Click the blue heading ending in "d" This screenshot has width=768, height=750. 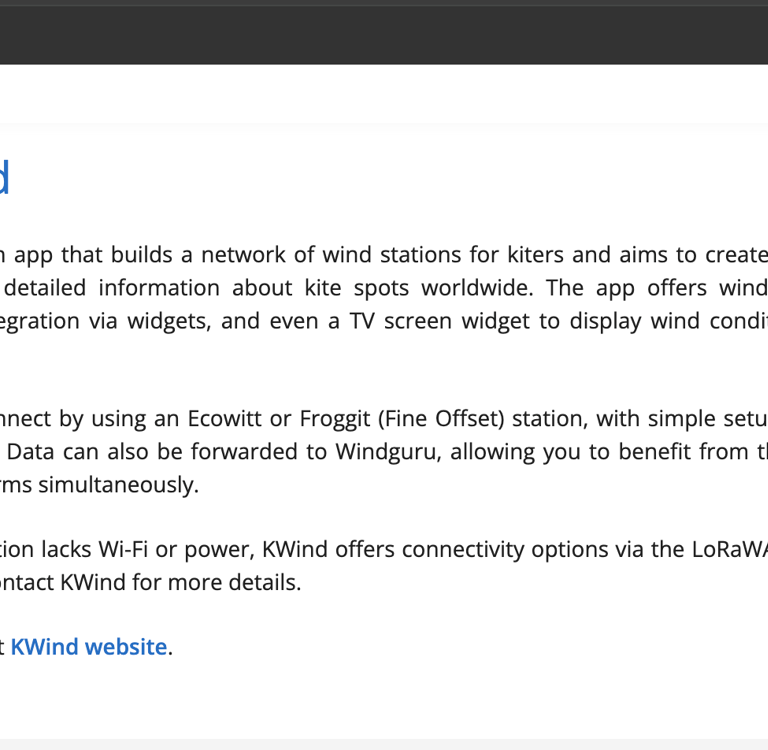pyautogui.click(x=4, y=178)
